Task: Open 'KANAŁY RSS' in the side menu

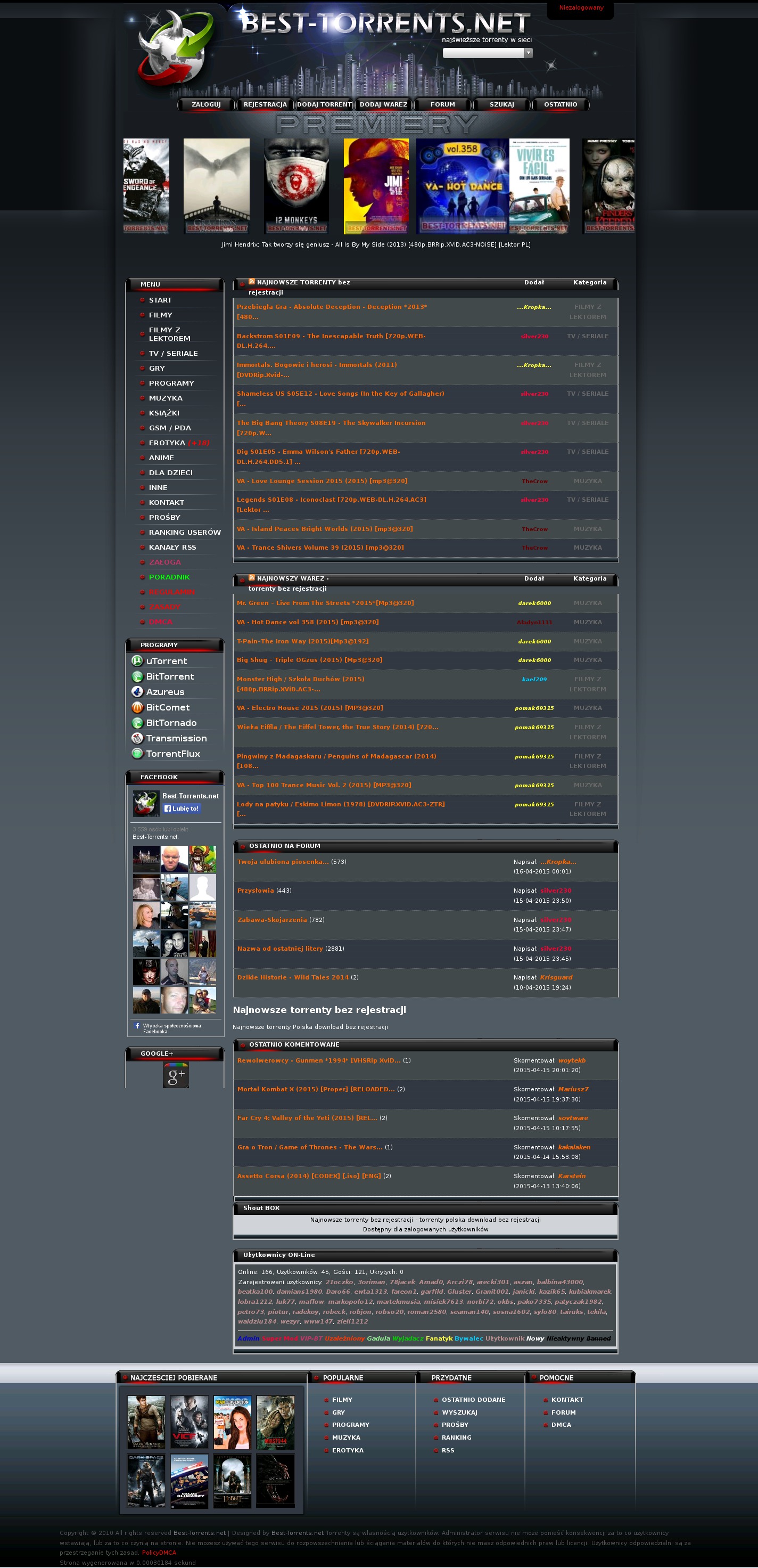Action: tap(172, 547)
